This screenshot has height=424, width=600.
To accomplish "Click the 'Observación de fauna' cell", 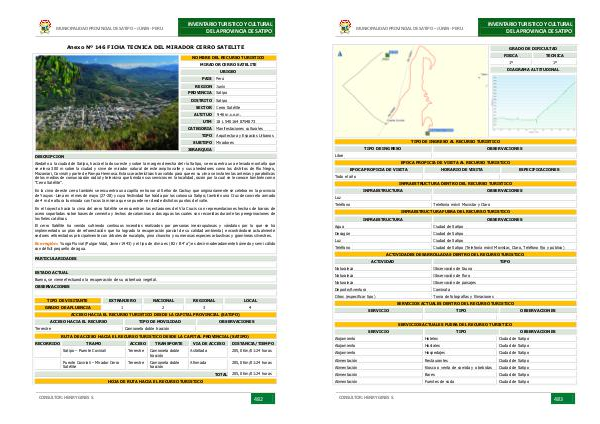I will click(504, 269).
